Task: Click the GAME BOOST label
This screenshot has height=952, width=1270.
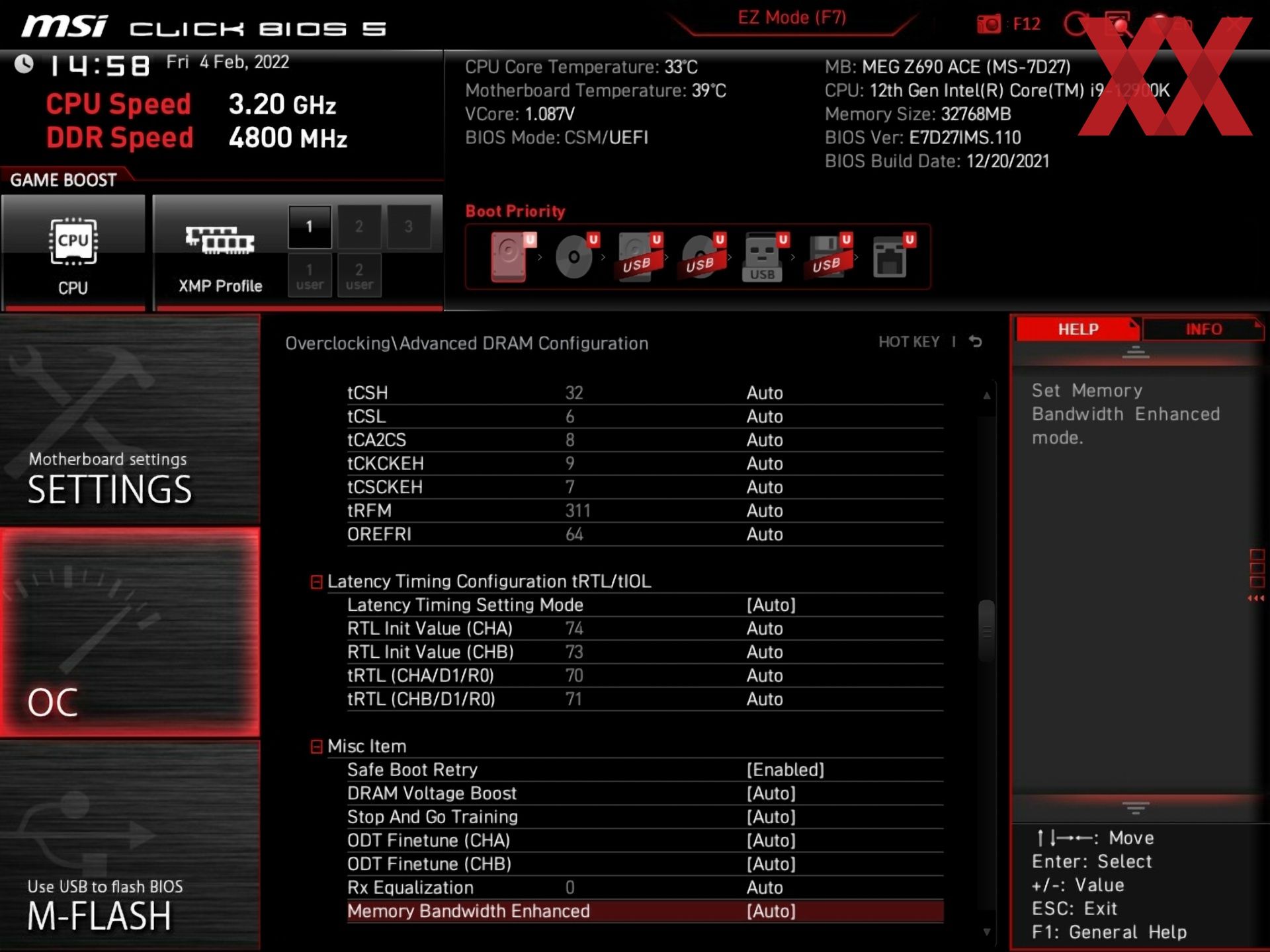Action: (x=63, y=180)
